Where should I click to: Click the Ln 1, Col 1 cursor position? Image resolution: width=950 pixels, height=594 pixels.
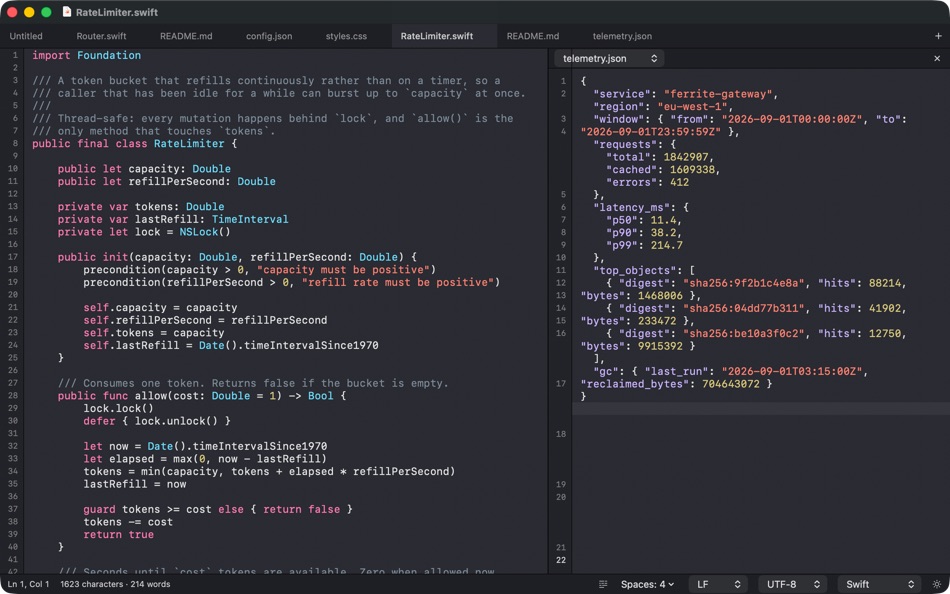pos(28,584)
